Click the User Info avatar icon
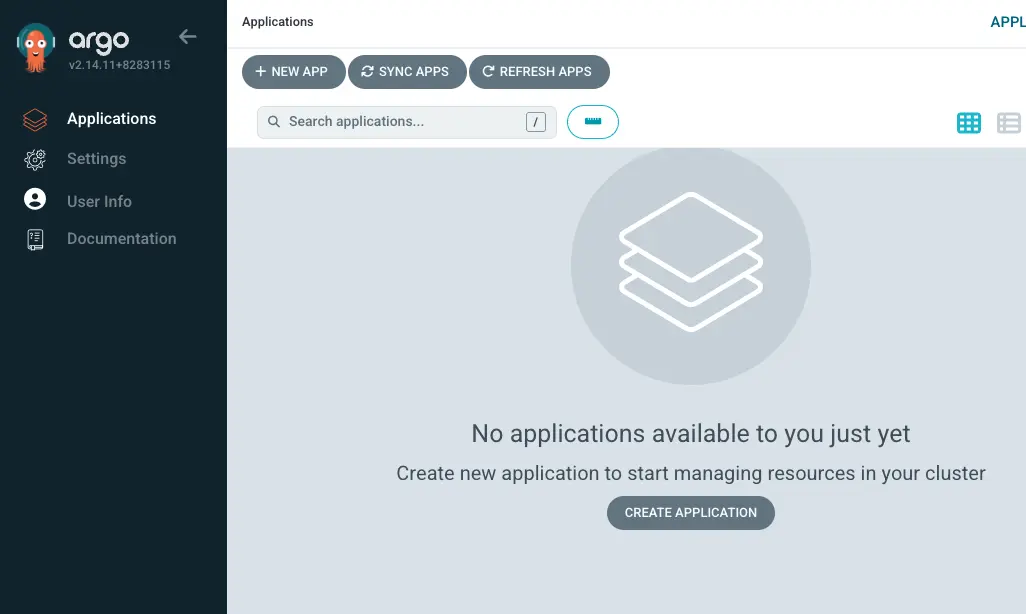Image resolution: width=1026 pixels, height=614 pixels. [33, 199]
